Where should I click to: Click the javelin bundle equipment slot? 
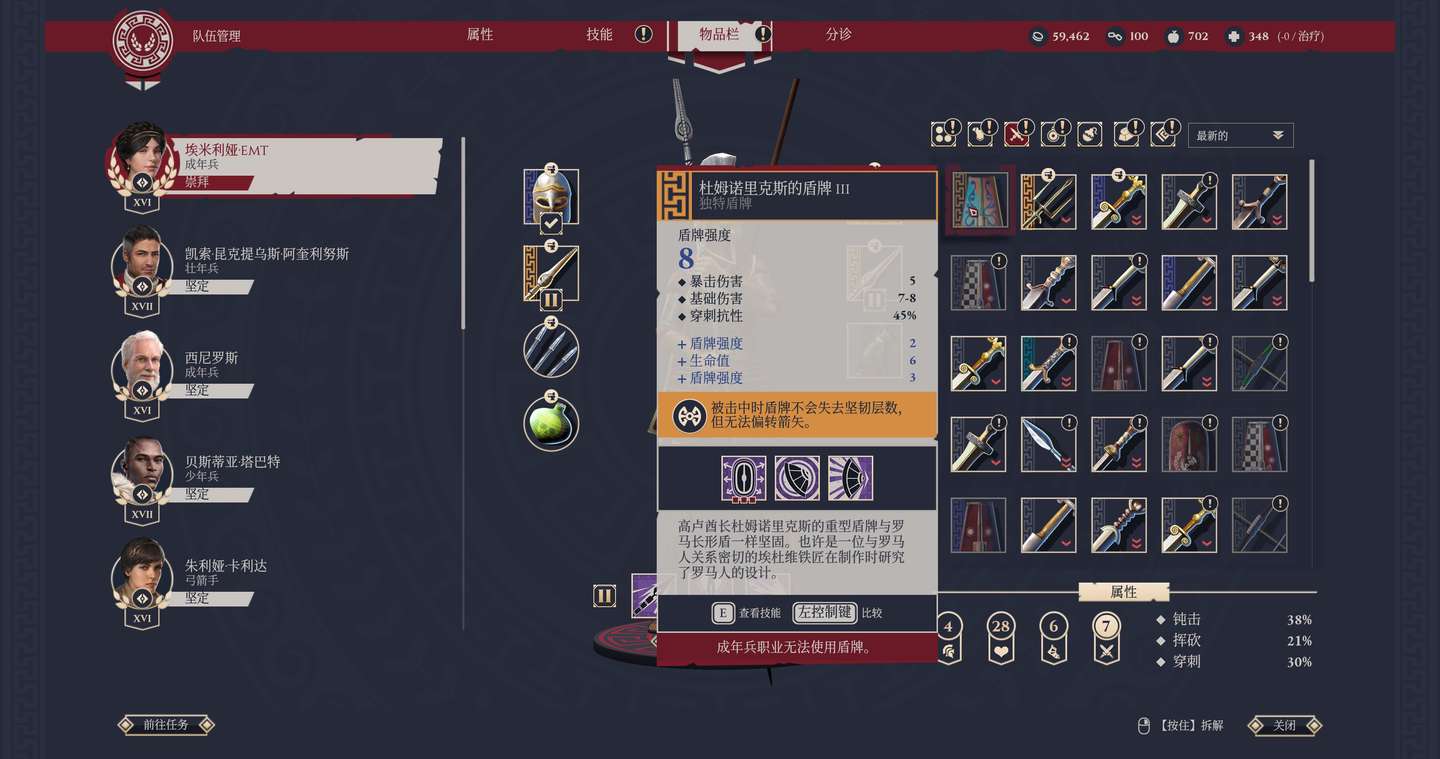point(551,349)
